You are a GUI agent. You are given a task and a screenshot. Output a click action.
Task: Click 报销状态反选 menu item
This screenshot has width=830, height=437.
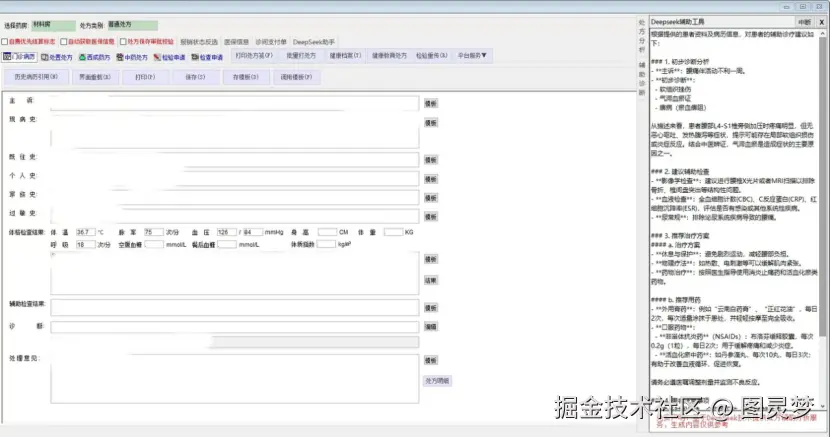(x=199, y=42)
